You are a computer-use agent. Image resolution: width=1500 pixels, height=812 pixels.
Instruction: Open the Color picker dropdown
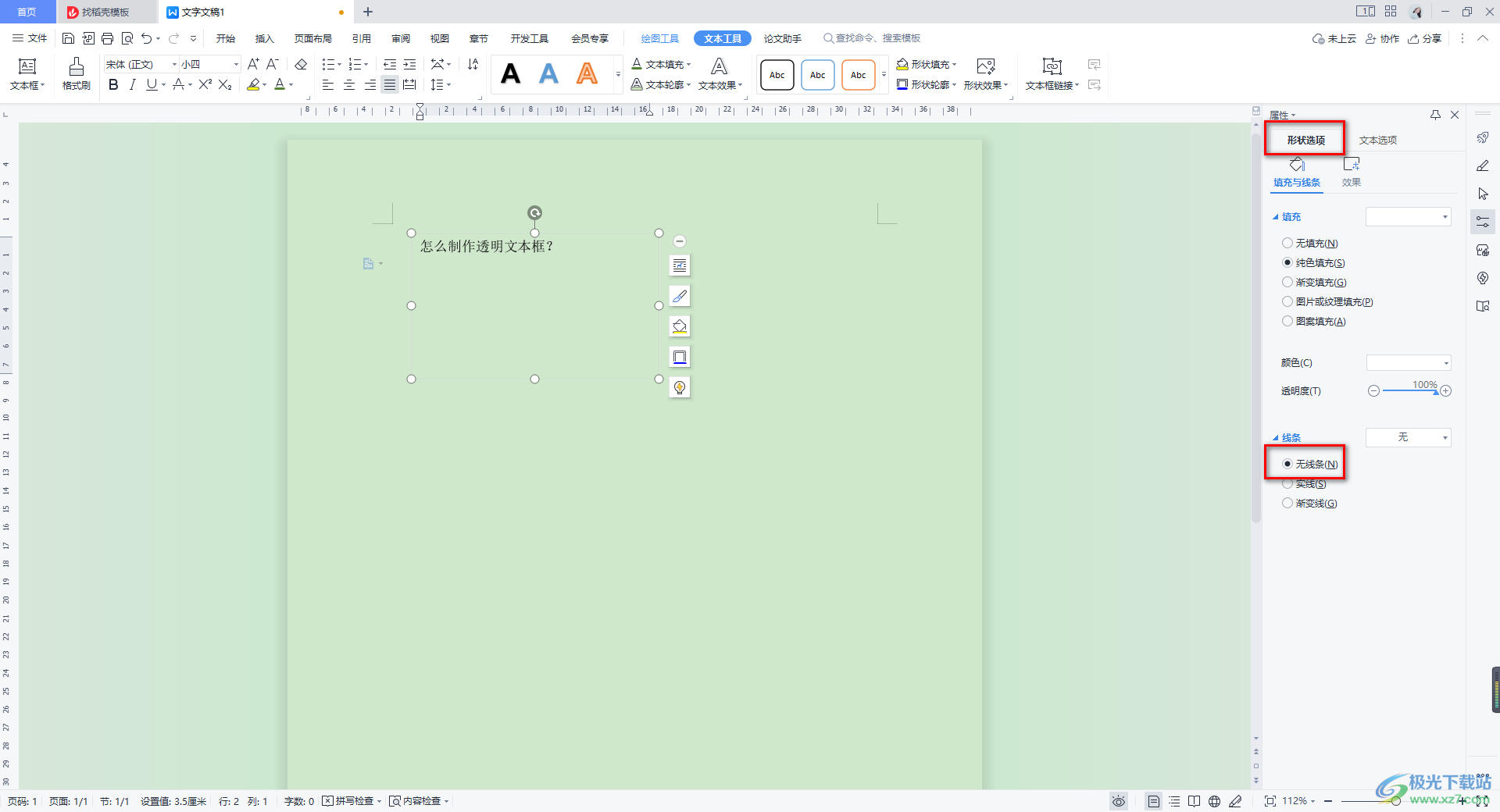pyautogui.click(x=1409, y=363)
